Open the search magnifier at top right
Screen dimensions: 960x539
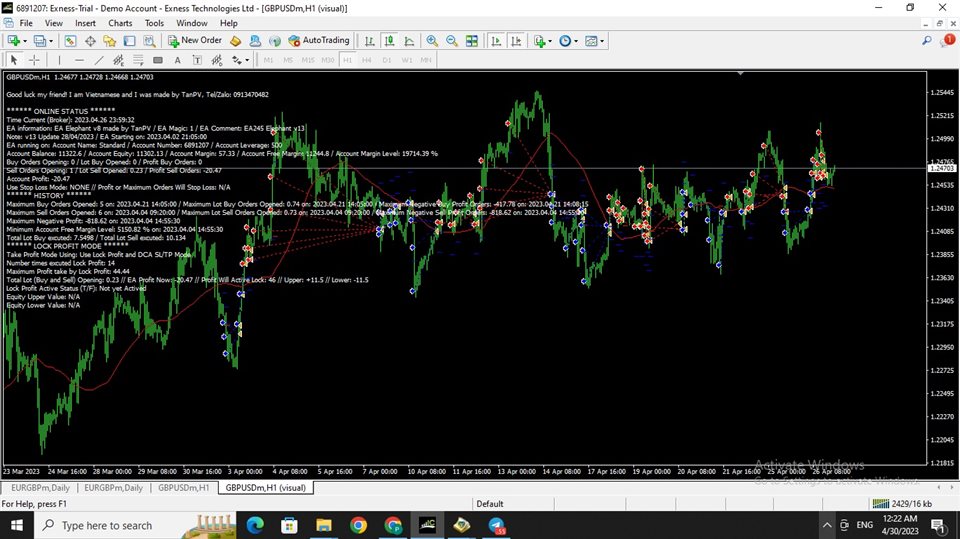point(927,40)
